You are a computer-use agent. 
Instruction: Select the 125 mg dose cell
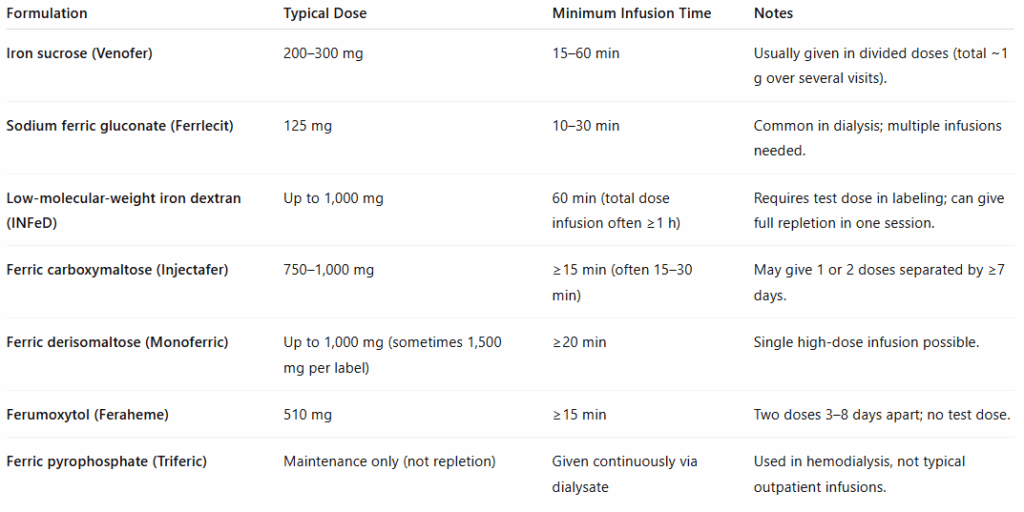point(308,126)
